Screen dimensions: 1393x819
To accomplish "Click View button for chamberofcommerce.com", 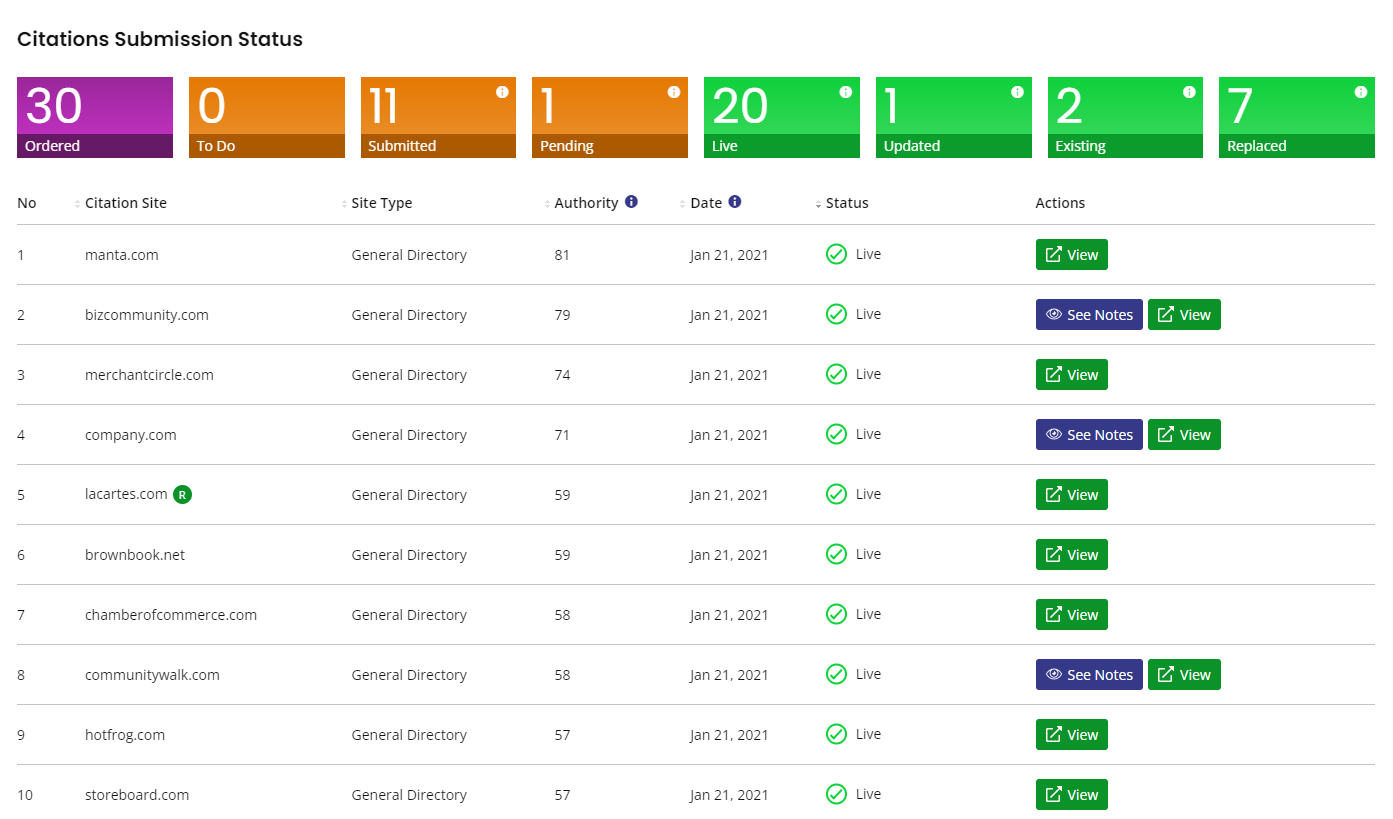I will (1071, 615).
